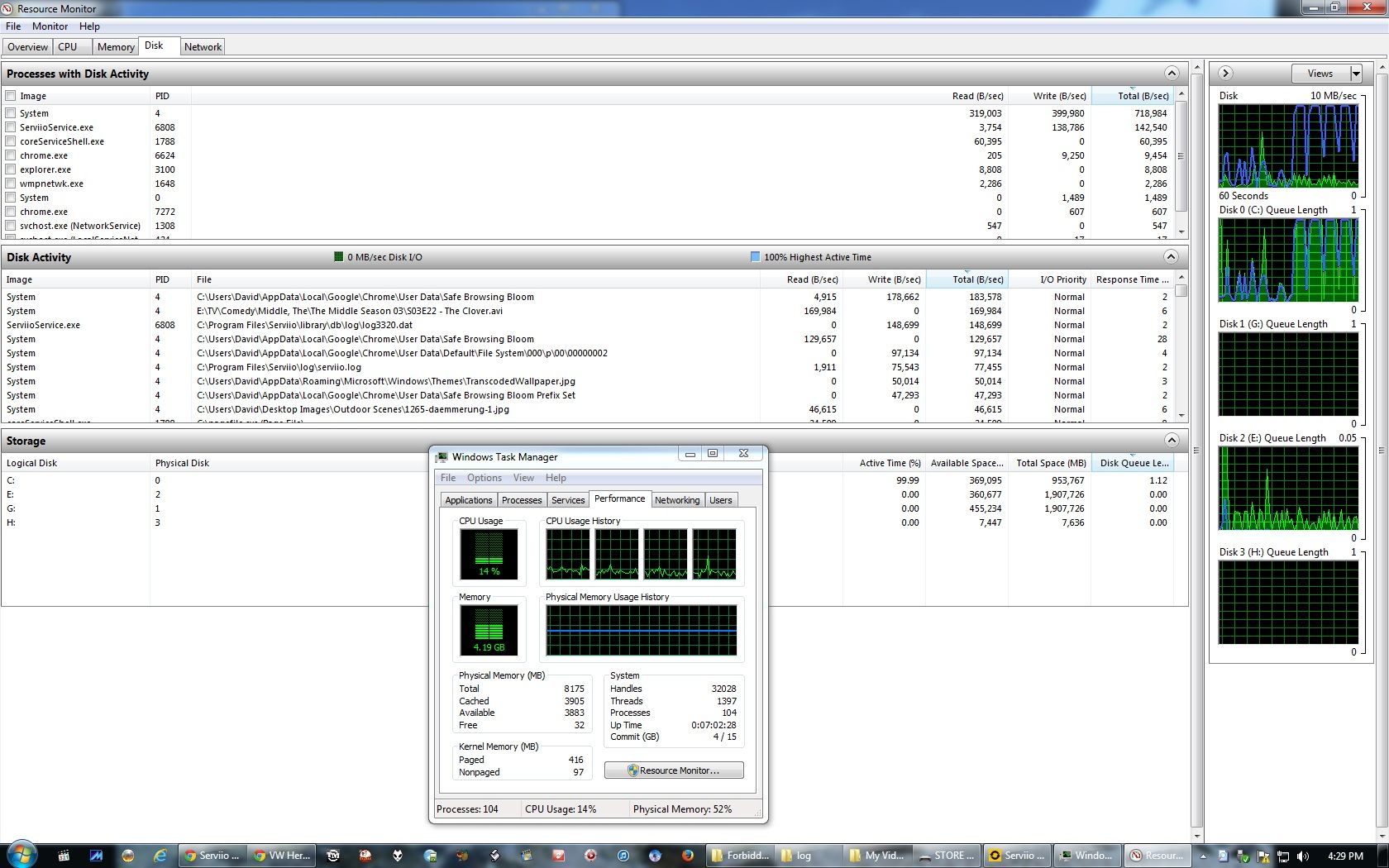This screenshot has height=868, width=1389.
Task: Click the volume speaker tray icon
Action: click(1303, 856)
